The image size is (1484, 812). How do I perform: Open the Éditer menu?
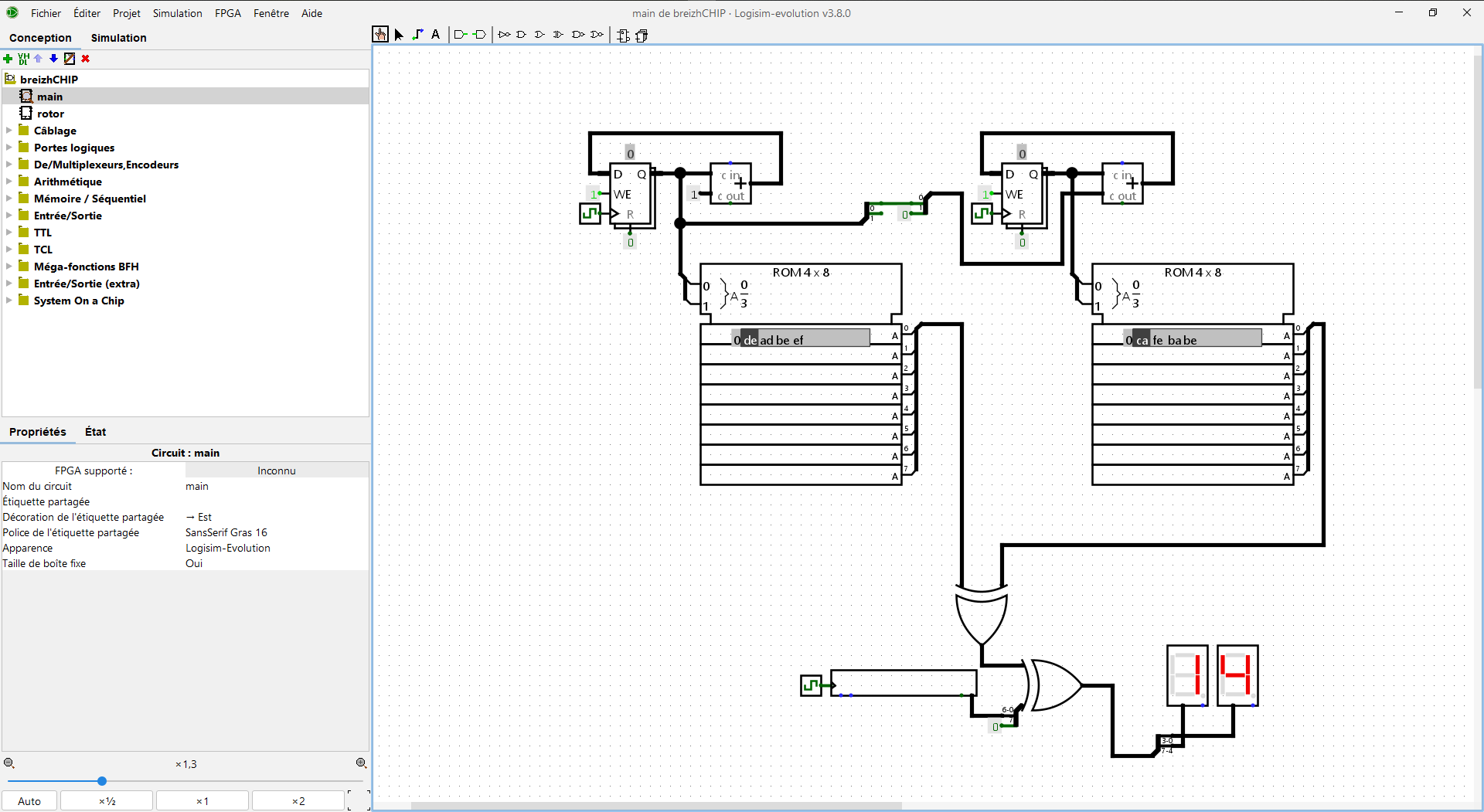(x=87, y=13)
